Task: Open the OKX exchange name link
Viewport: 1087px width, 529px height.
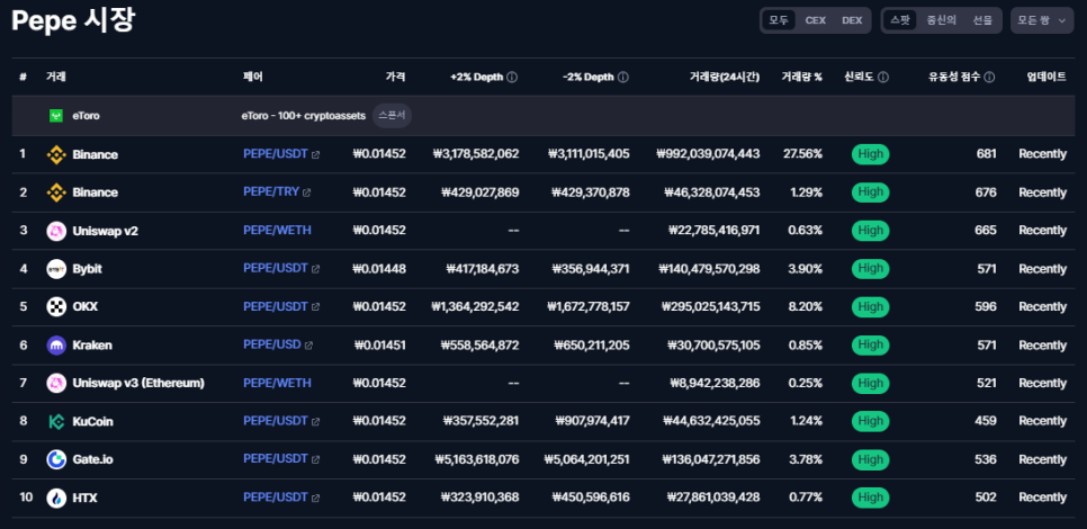Action: [85, 306]
